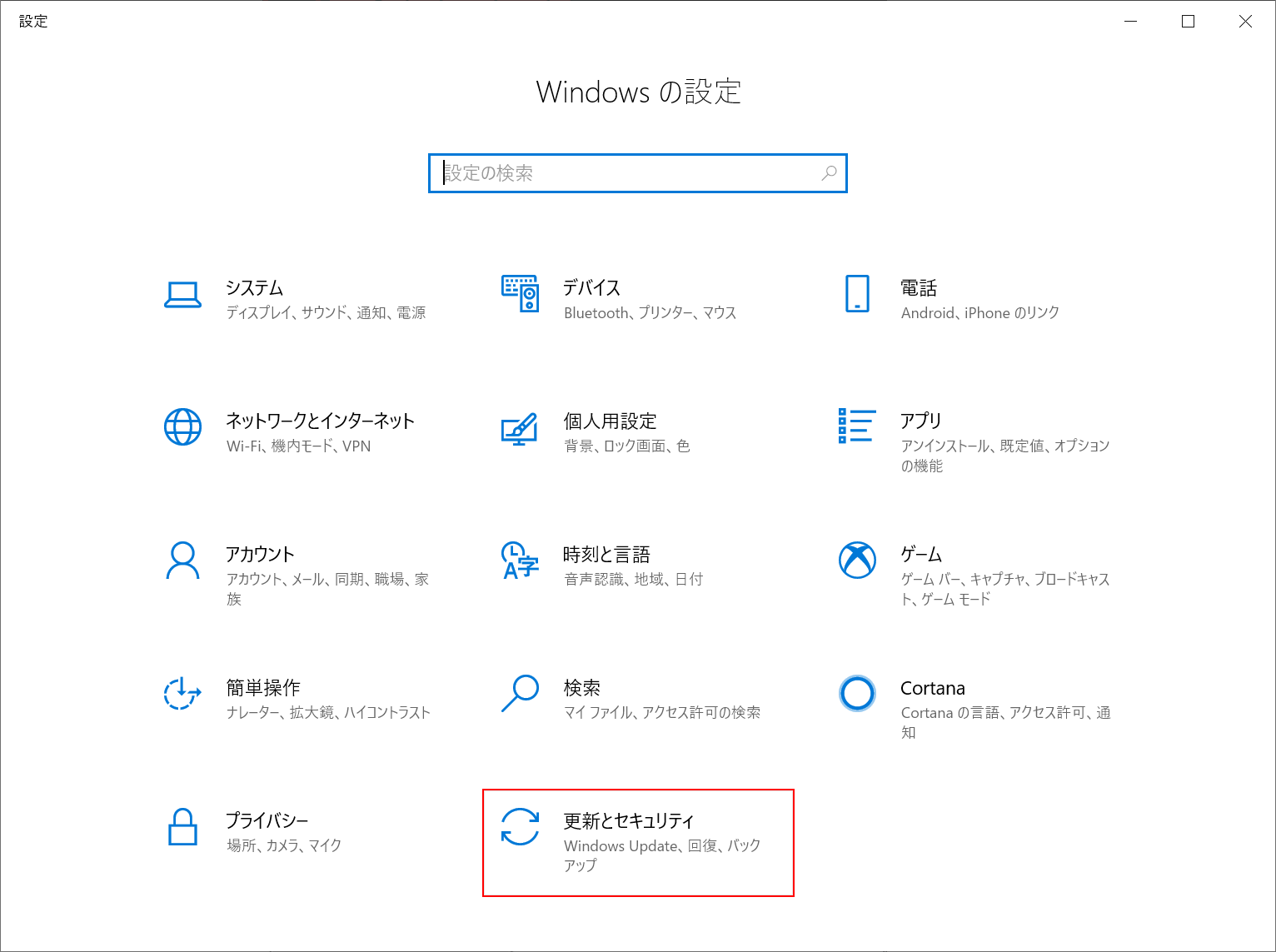
Task: Click the text Android、iPhone のリンク
Action: (x=980, y=313)
